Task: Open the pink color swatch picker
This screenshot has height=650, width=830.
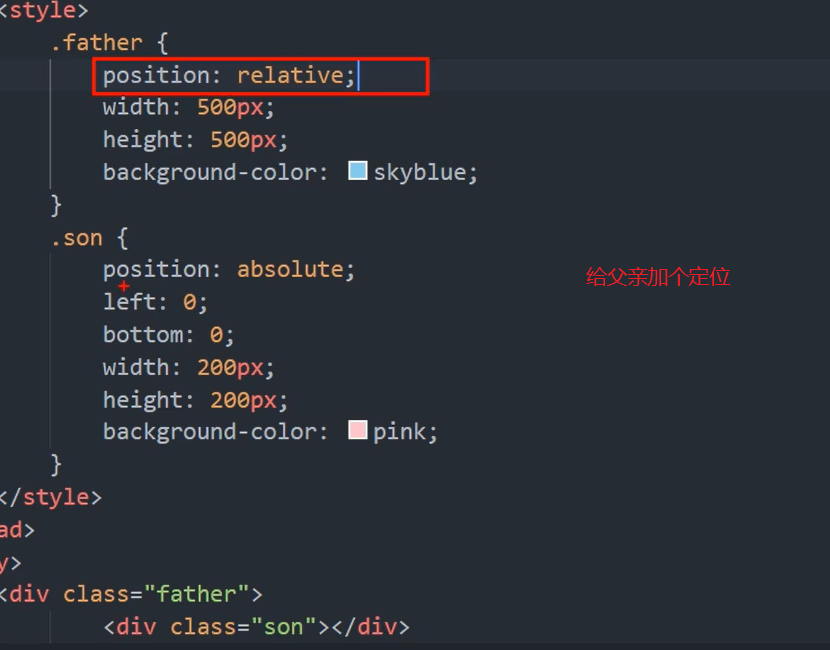Action: click(358, 430)
